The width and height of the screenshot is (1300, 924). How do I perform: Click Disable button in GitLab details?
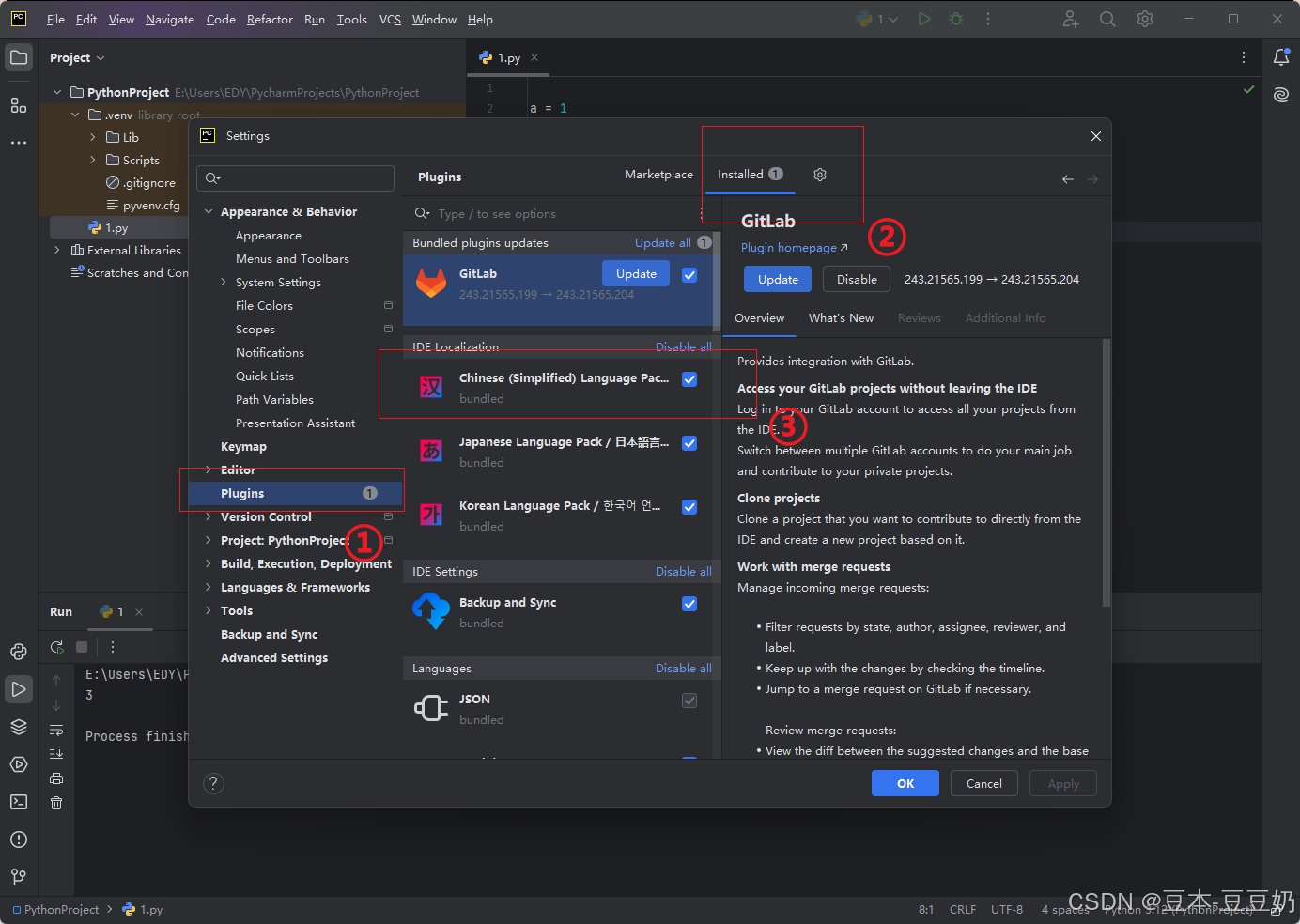(x=857, y=279)
